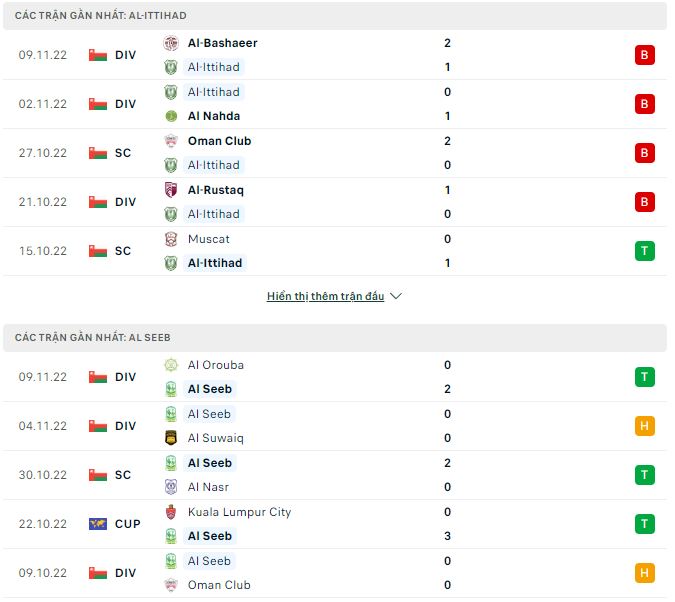This screenshot has height=602, width=675.
Task: Click the Al-Rustaq team crest icon
Action: point(171,190)
